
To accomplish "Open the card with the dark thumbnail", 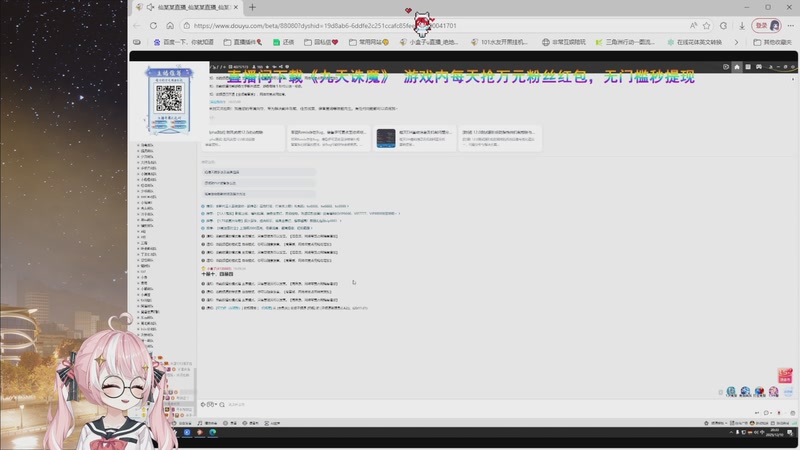I will [x=414, y=138].
